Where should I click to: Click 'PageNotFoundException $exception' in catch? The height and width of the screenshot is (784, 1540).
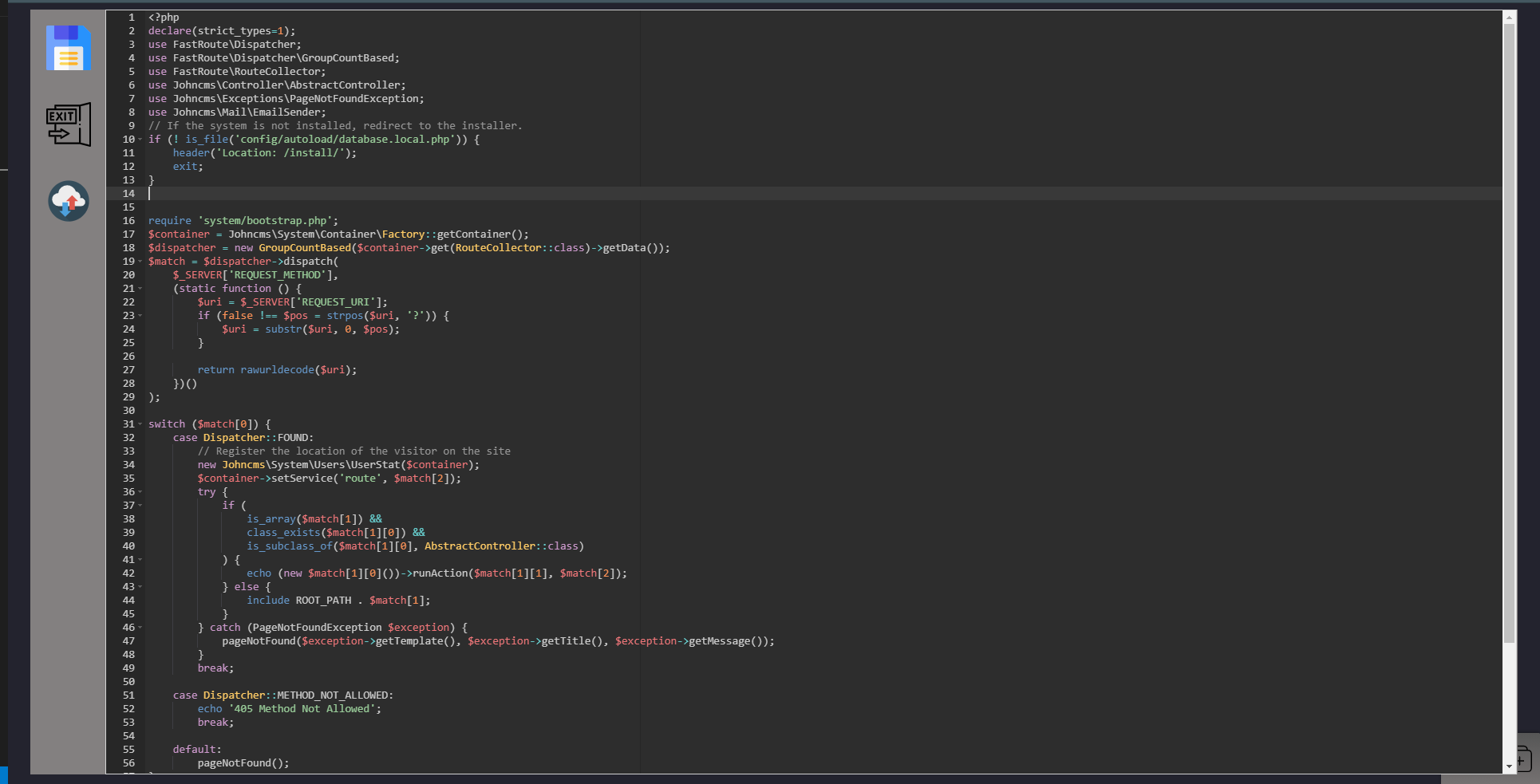pos(351,628)
